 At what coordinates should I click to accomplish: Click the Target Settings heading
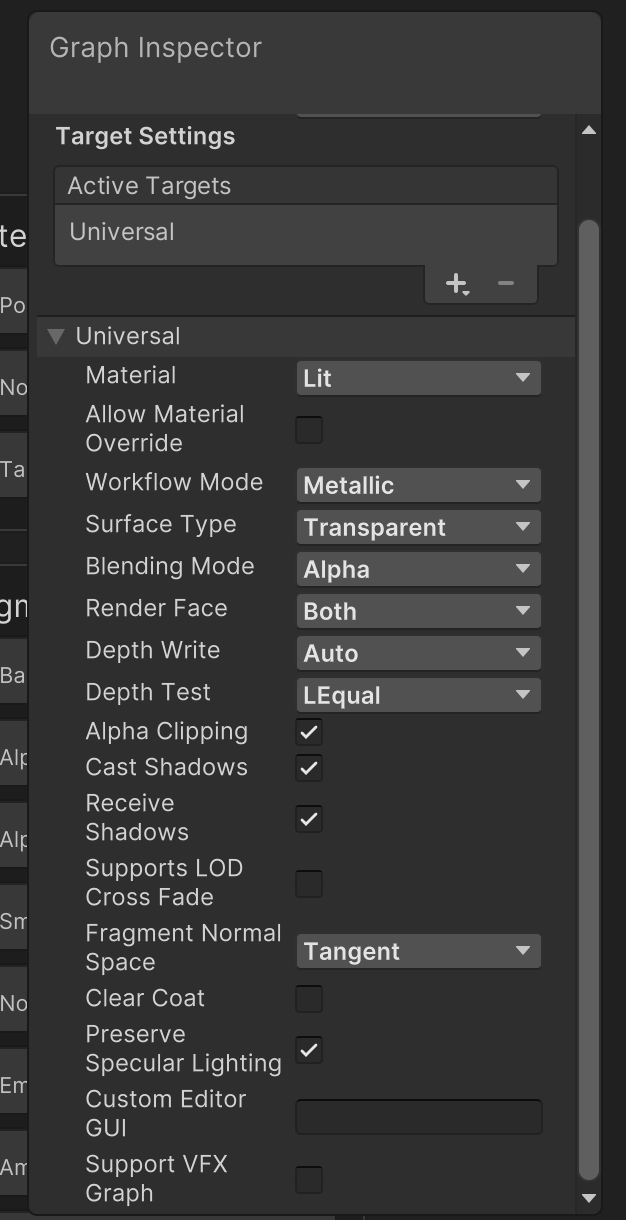click(145, 137)
